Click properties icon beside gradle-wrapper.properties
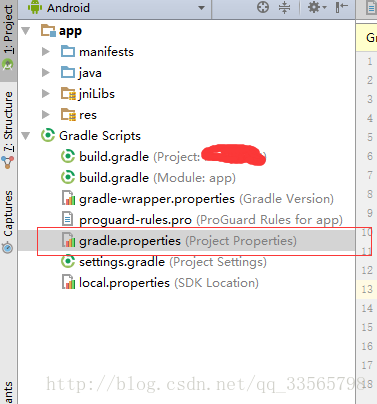Screen dimensions: 377x404 tap(68, 198)
